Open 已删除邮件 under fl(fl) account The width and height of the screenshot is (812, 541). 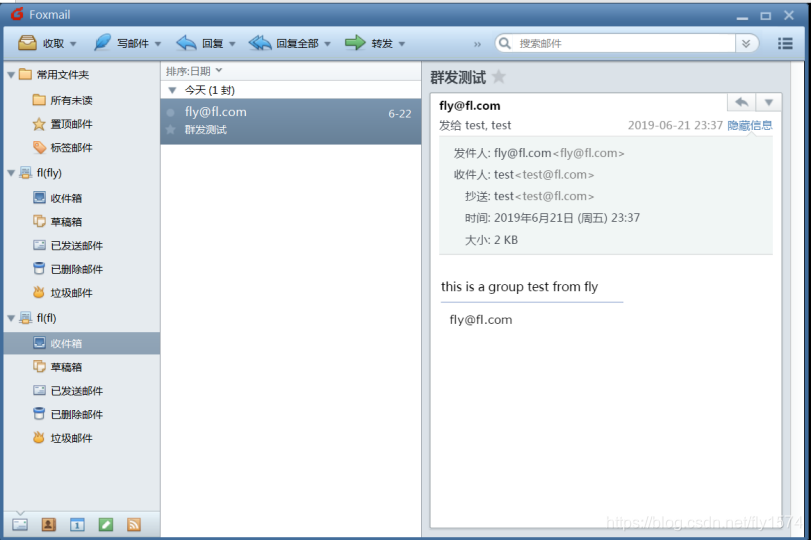68,414
